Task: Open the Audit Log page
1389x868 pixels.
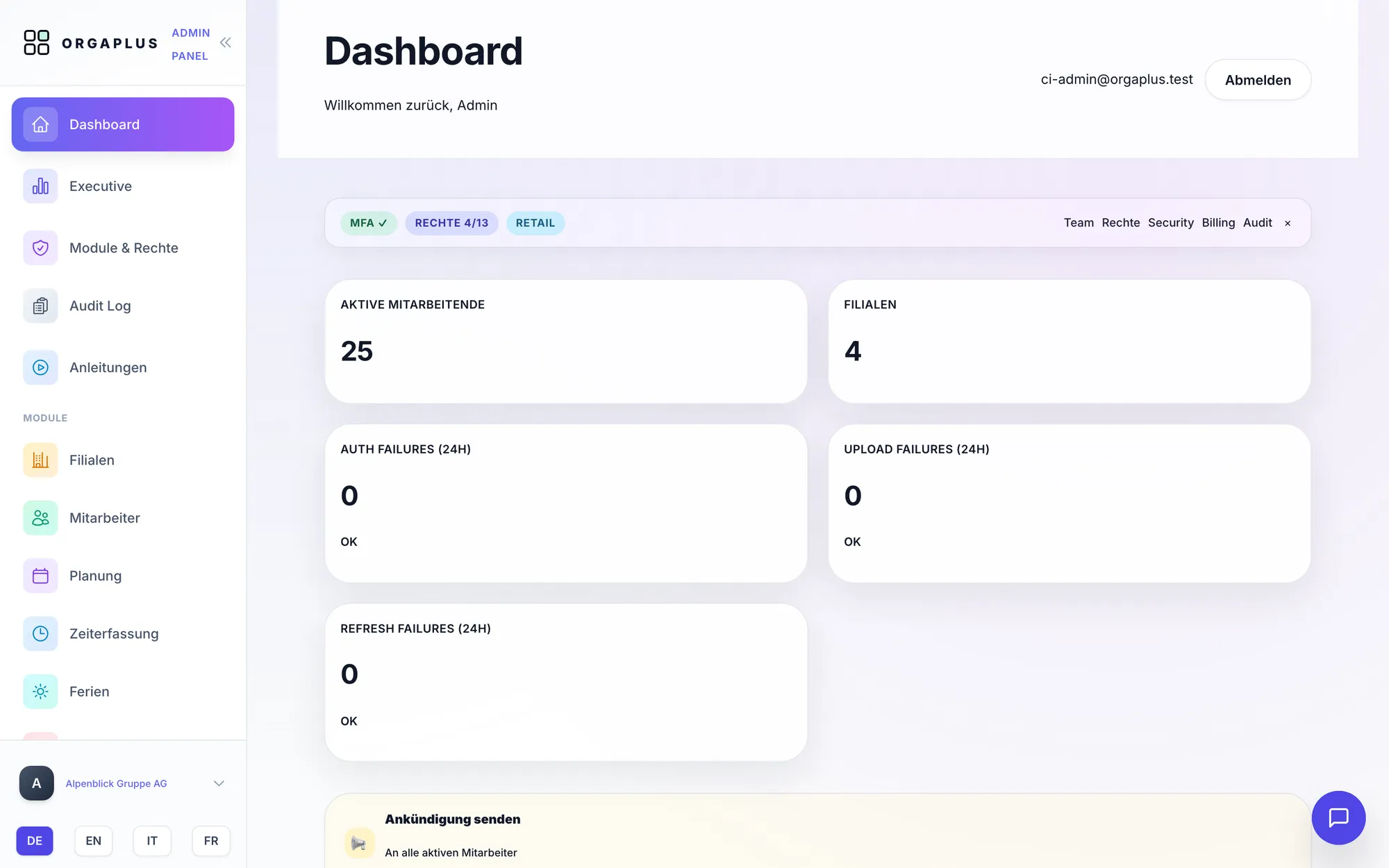Action: [x=123, y=306]
